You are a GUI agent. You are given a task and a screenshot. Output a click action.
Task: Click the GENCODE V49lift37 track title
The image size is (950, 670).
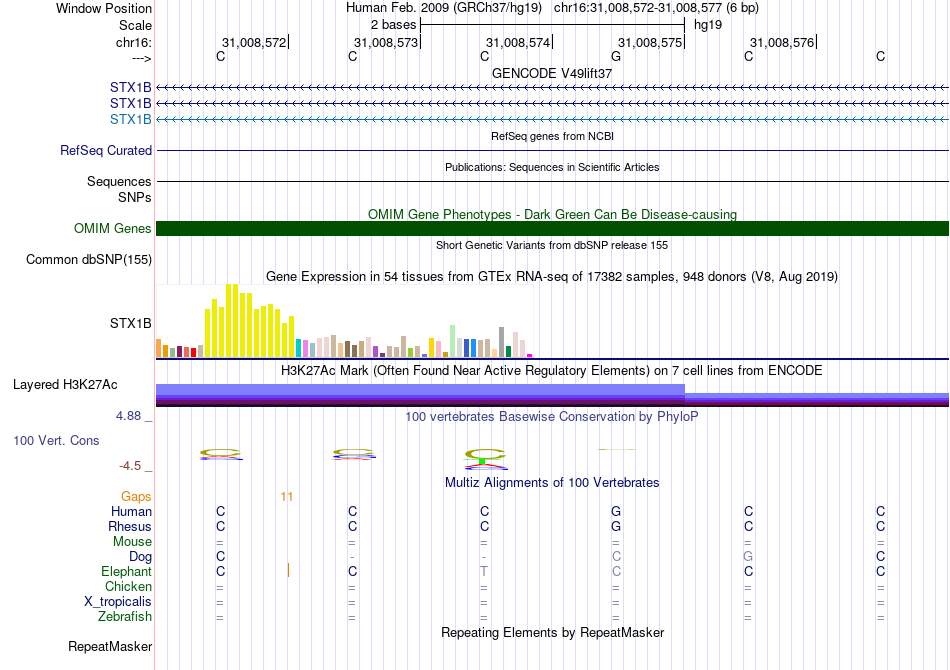[552, 73]
